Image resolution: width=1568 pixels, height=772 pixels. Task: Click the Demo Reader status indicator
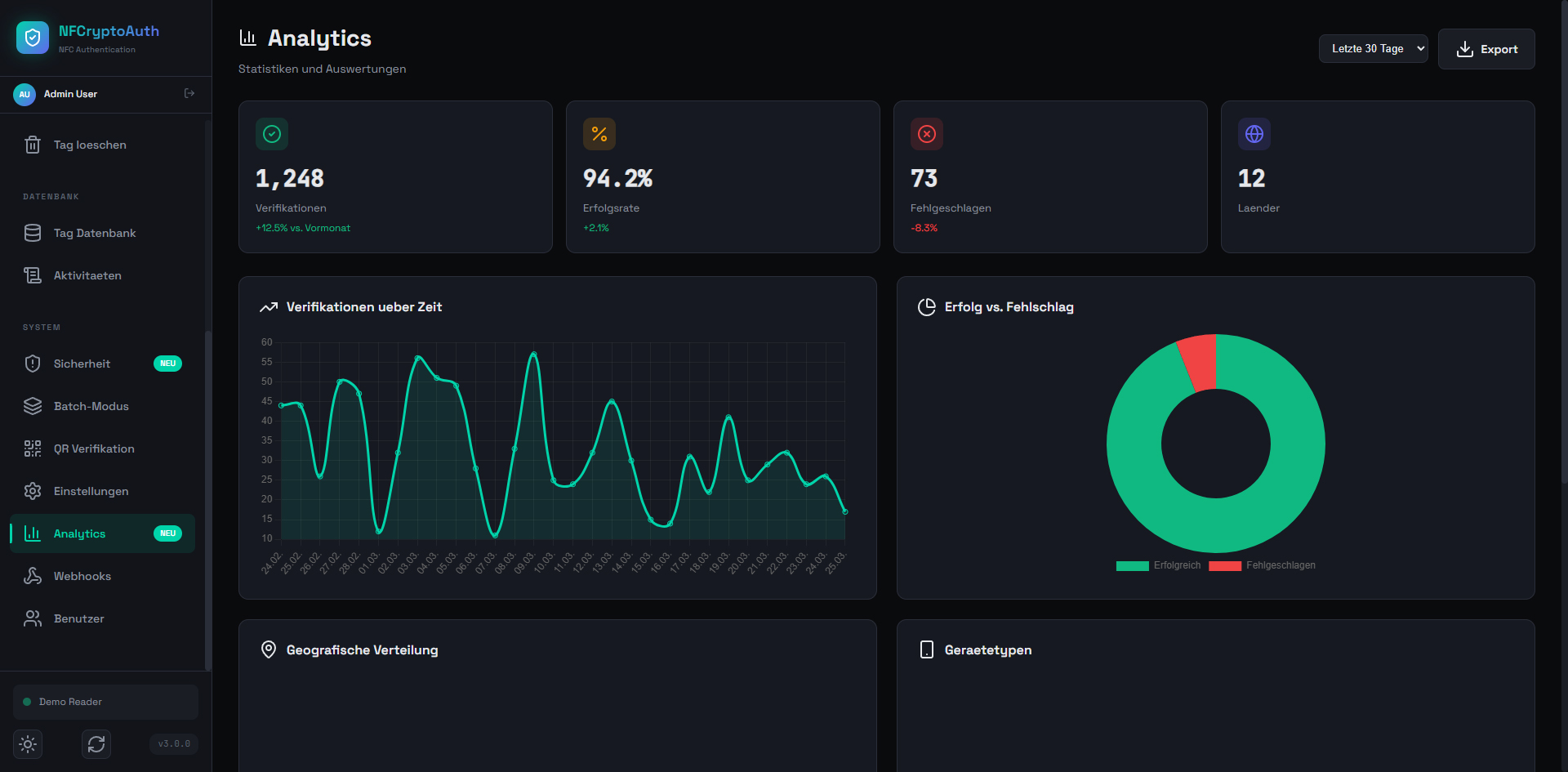click(x=70, y=703)
